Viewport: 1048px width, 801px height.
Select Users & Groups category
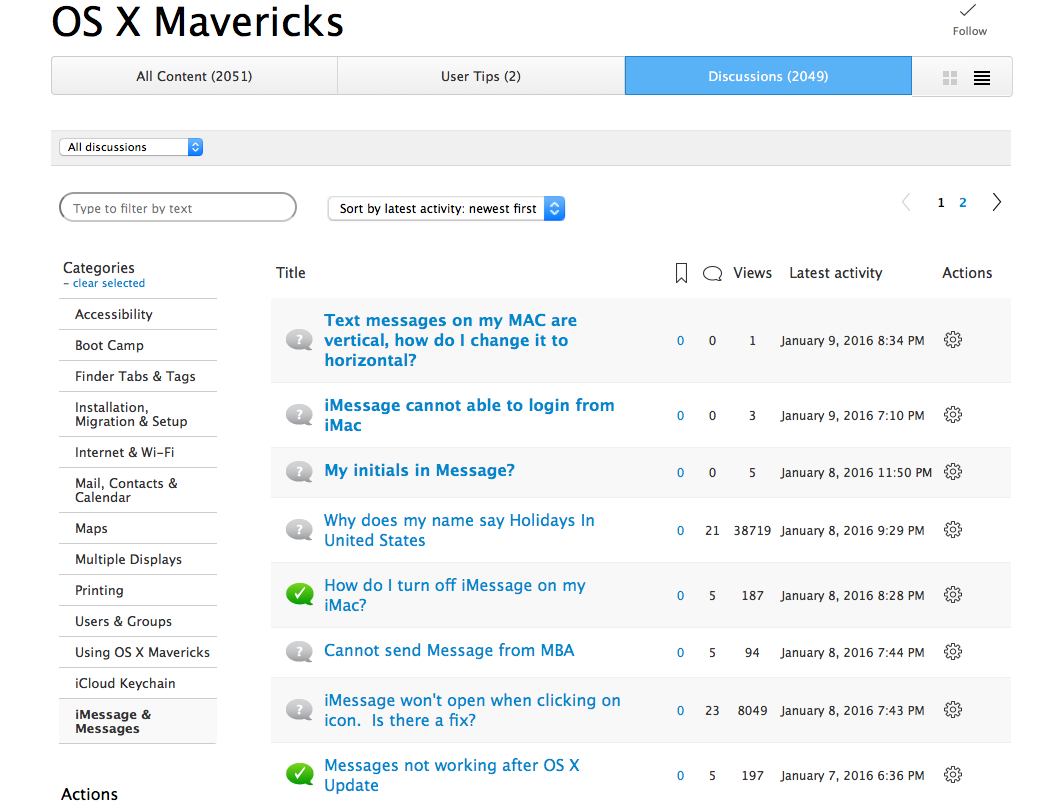click(x=138, y=621)
